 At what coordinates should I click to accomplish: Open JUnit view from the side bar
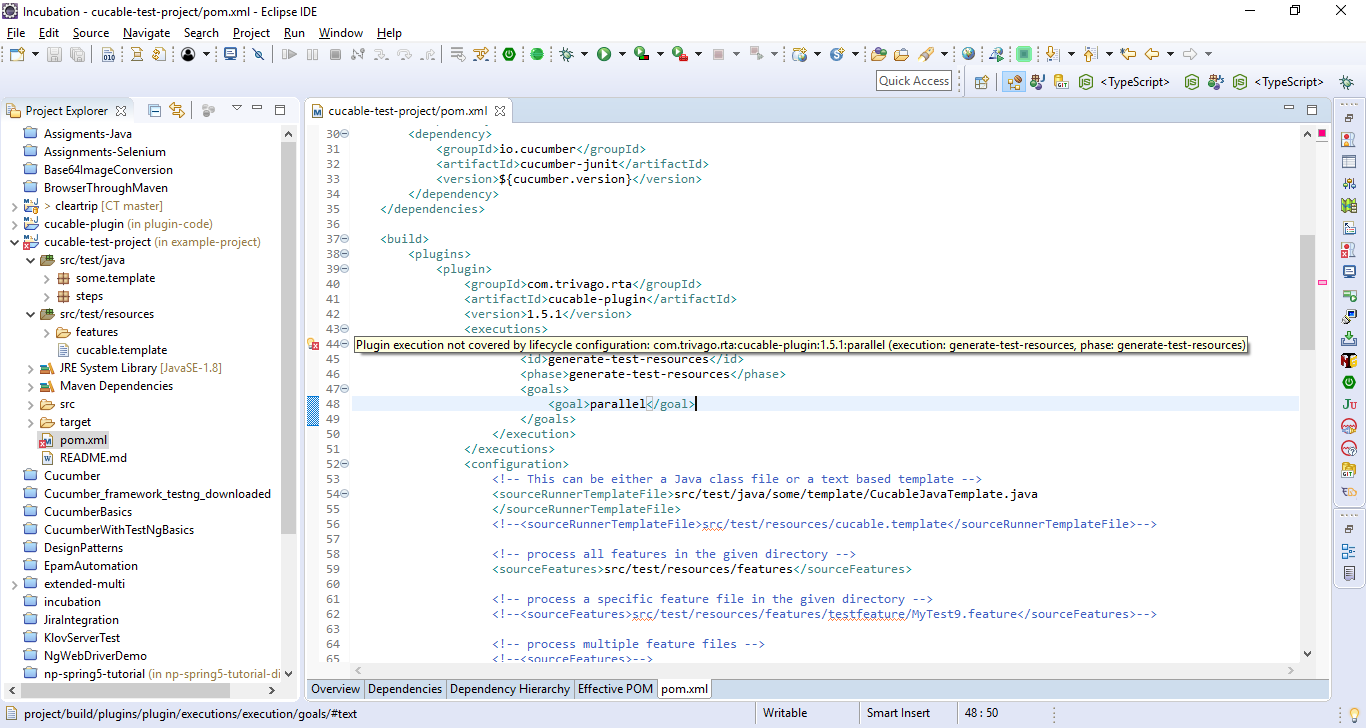(1349, 403)
